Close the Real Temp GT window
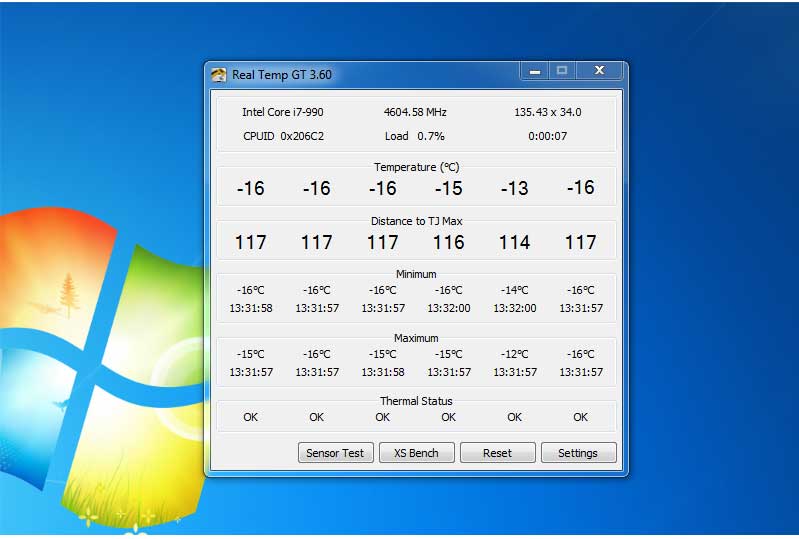This screenshot has width=799, height=539. pos(599,71)
